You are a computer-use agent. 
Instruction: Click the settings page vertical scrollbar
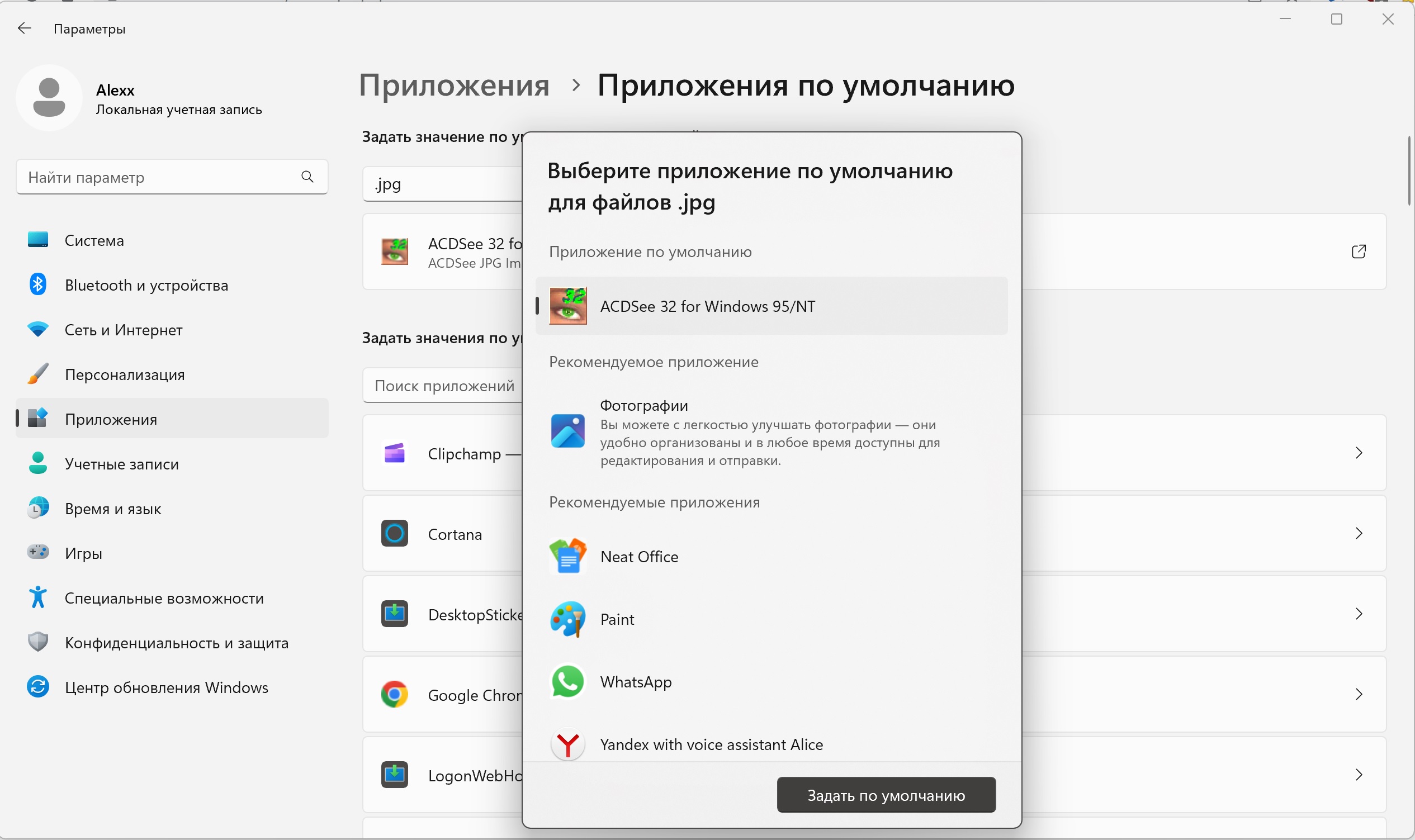tap(1409, 171)
